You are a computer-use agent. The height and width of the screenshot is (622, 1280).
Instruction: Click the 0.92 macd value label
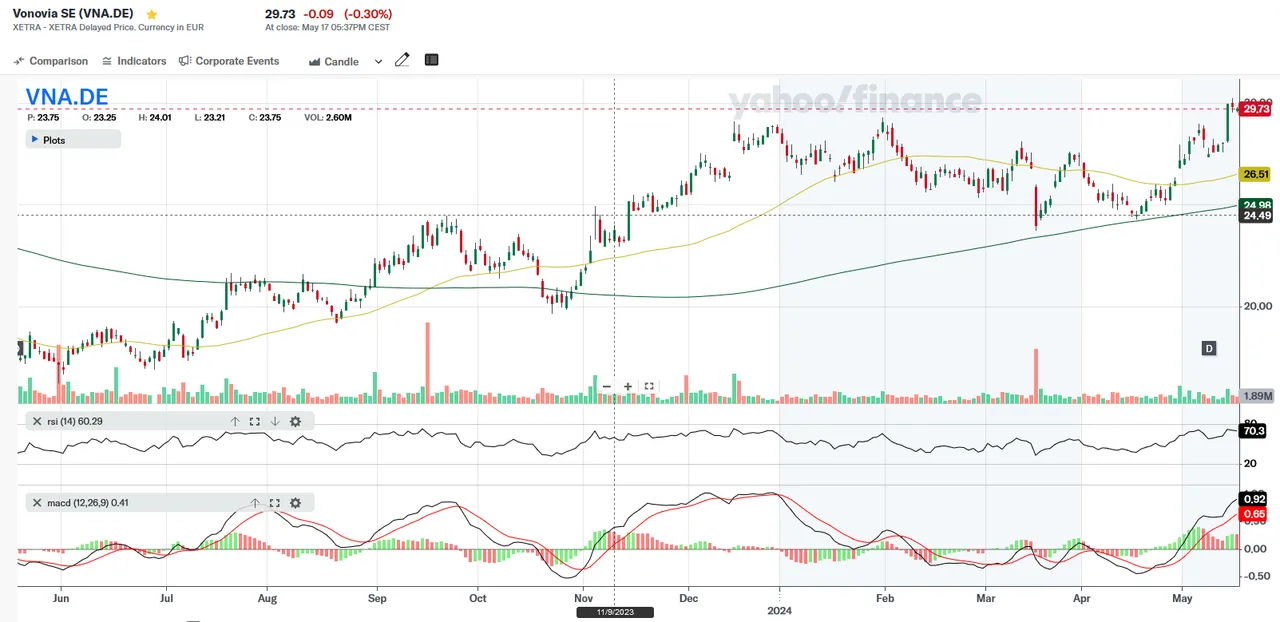[x=1253, y=499]
